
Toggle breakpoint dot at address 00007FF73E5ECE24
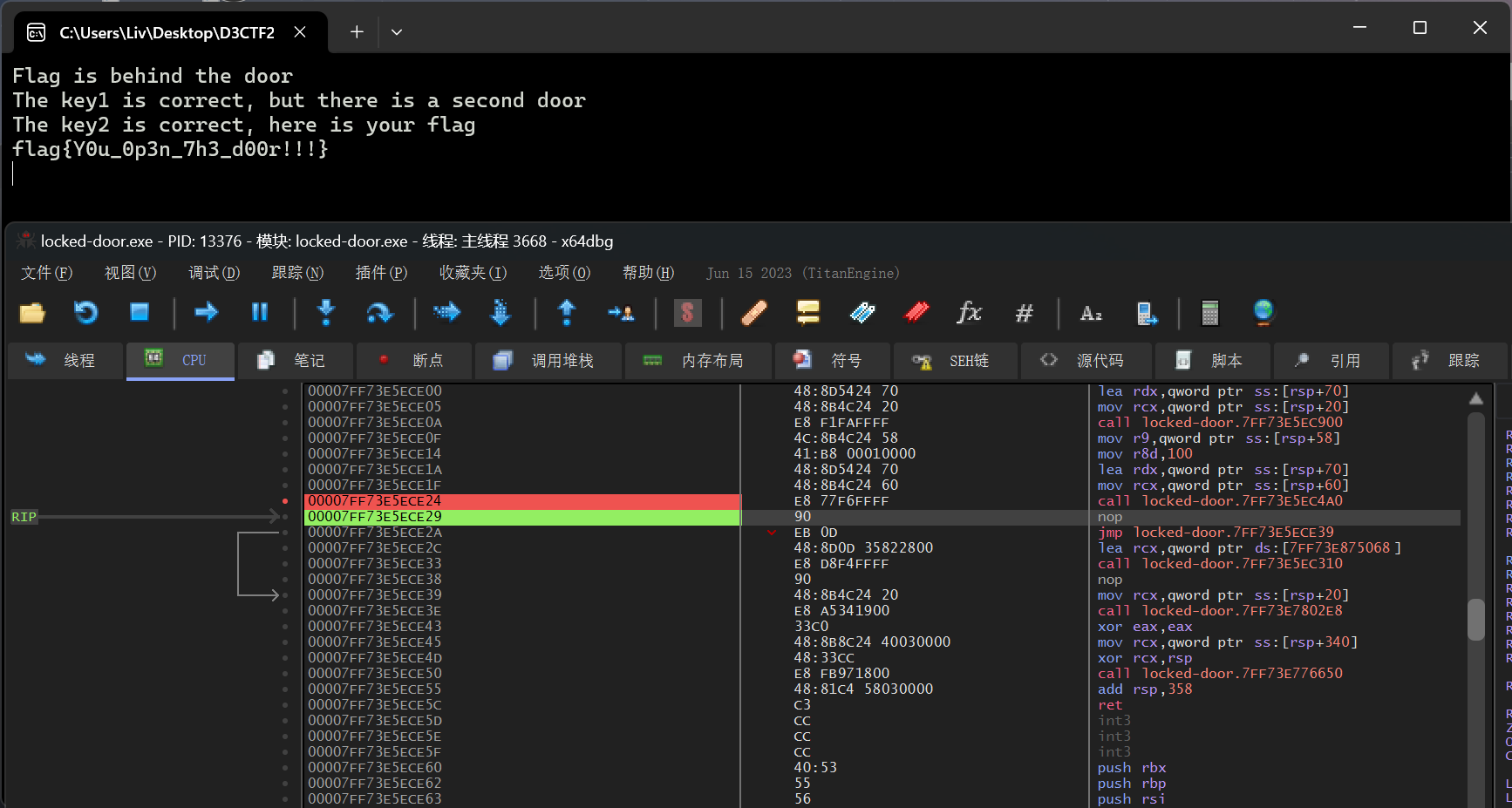[285, 501]
